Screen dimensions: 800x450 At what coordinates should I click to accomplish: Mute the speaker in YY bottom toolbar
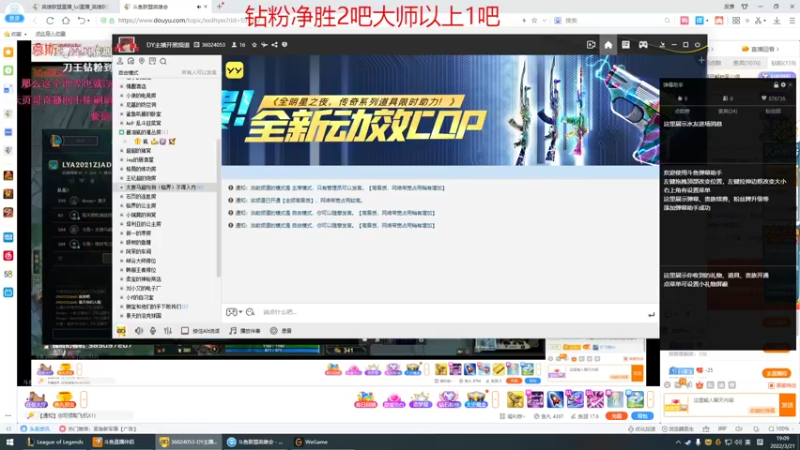139,331
